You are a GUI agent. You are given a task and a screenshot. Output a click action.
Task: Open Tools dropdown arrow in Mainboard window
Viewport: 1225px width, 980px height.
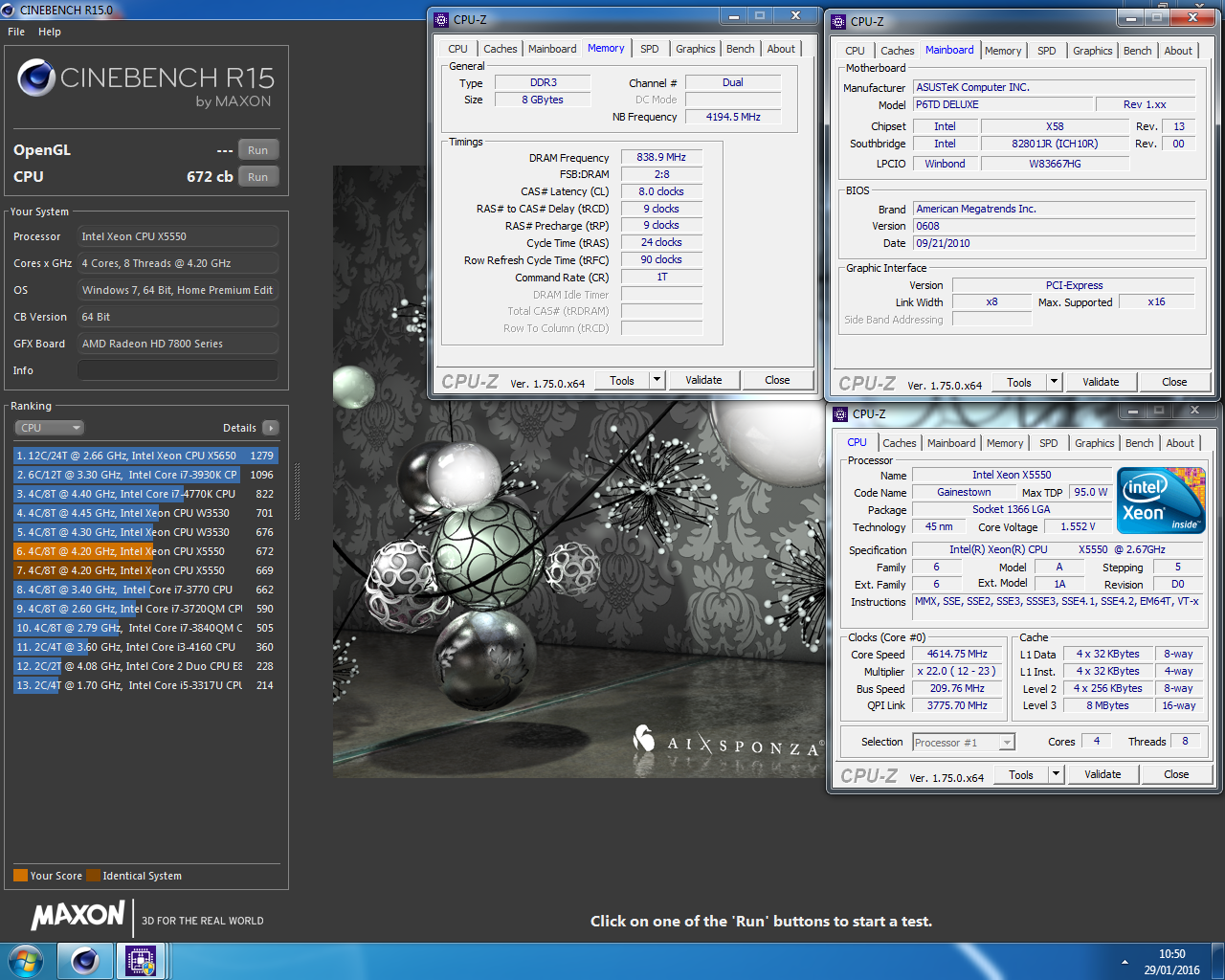click(1055, 382)
